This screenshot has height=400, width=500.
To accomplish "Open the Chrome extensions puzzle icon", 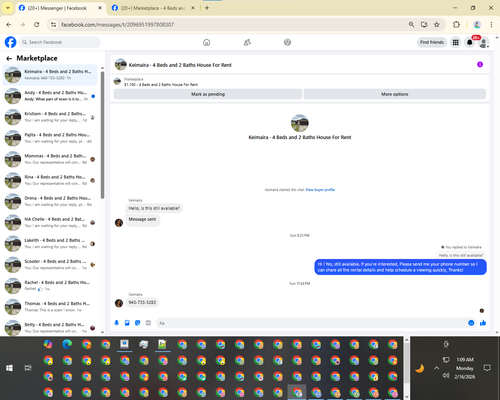I will tap(456, 25).
